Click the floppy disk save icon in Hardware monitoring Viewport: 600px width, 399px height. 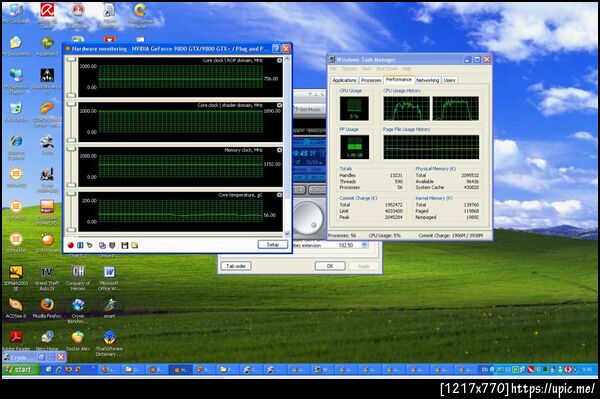pos(124,245)
